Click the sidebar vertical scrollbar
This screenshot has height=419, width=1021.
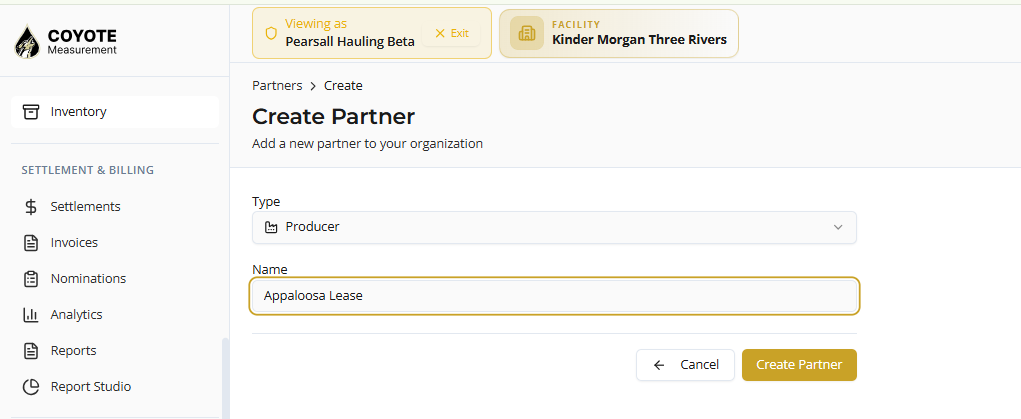(x=225, y=378)
